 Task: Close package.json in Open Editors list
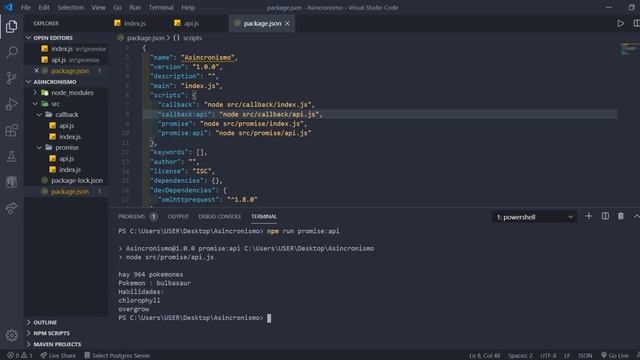pyautogui.click(x=37, y=71)
